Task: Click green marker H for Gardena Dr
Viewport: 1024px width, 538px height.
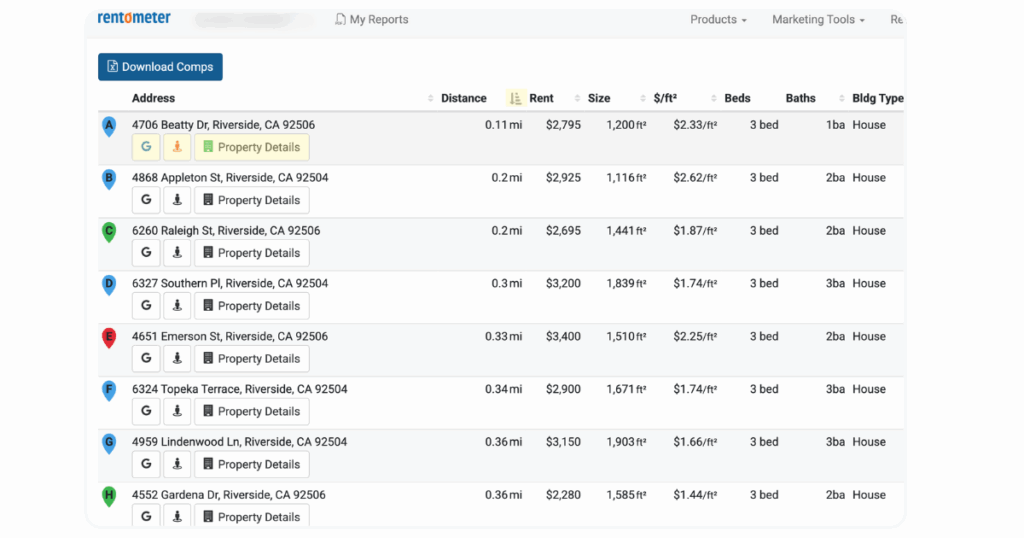Action: (109, 496)
